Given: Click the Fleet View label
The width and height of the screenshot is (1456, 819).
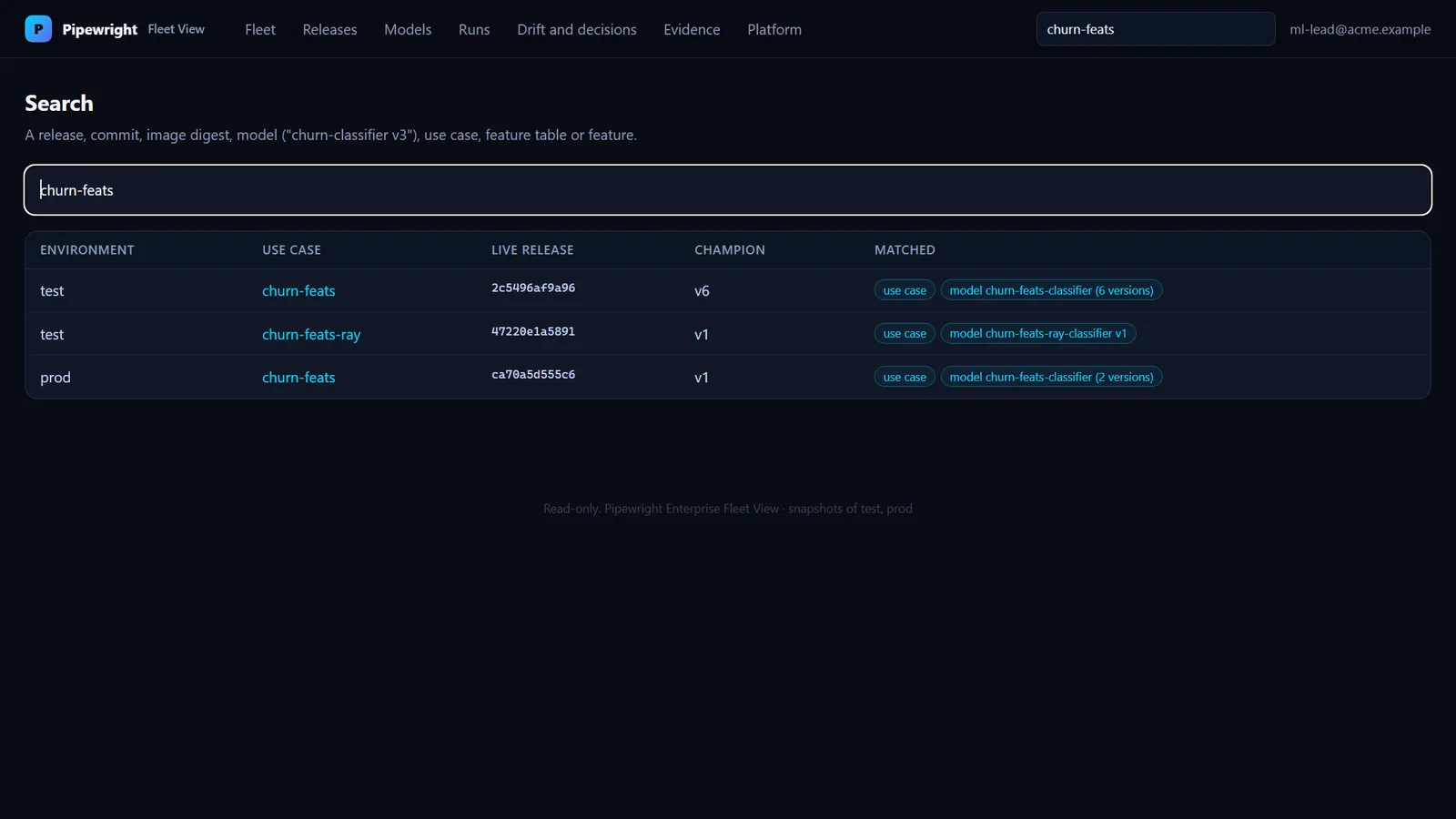Looking at the screenshot, I should (x=177, y=29).
